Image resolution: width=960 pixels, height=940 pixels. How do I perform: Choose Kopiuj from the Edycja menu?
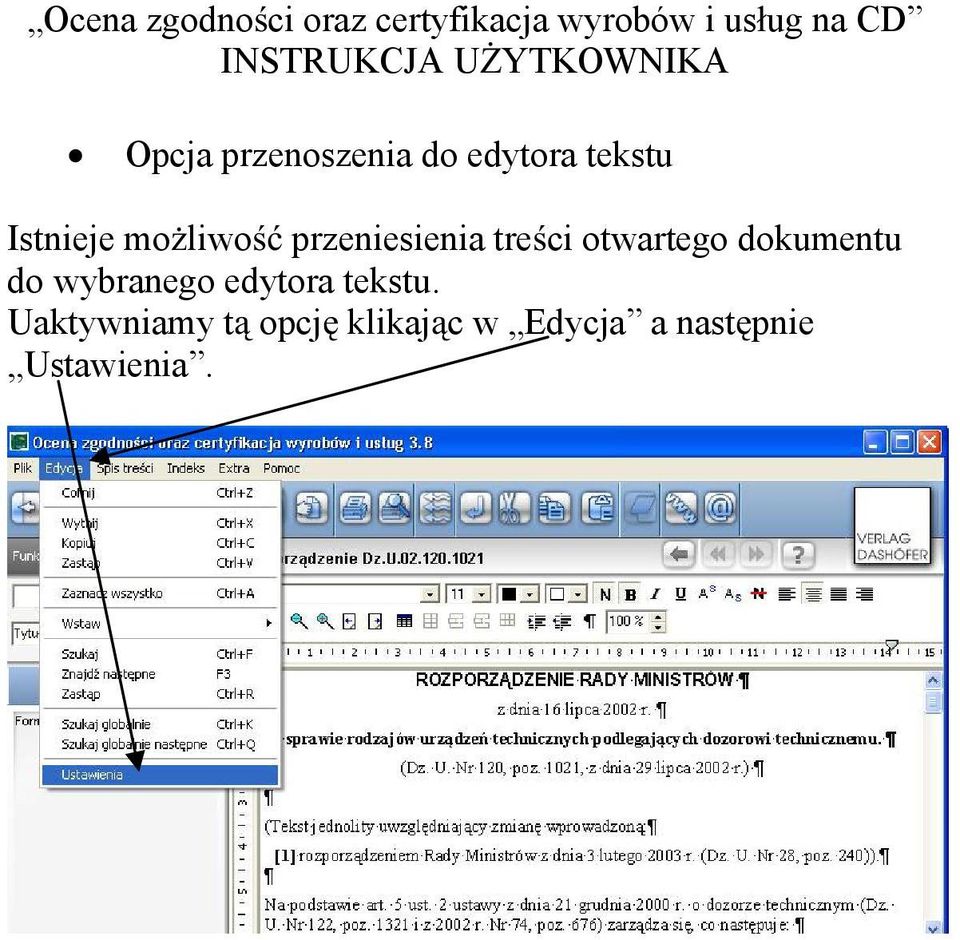[x=160, y=543]
